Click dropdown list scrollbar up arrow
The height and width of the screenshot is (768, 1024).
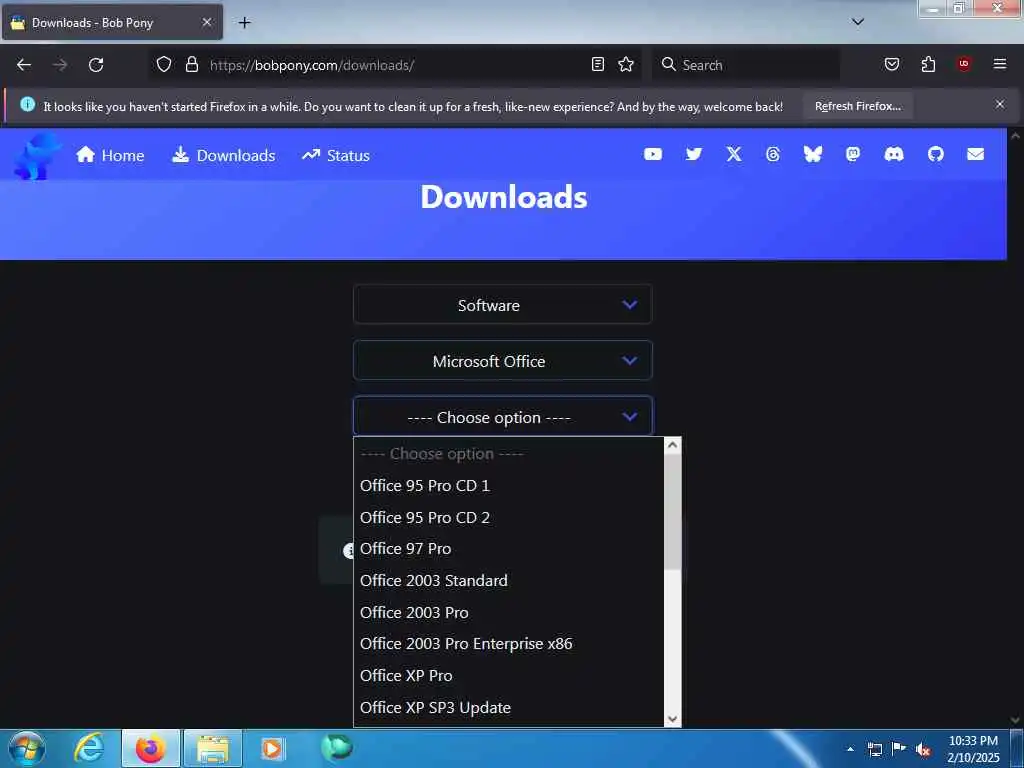coord(672,446)
